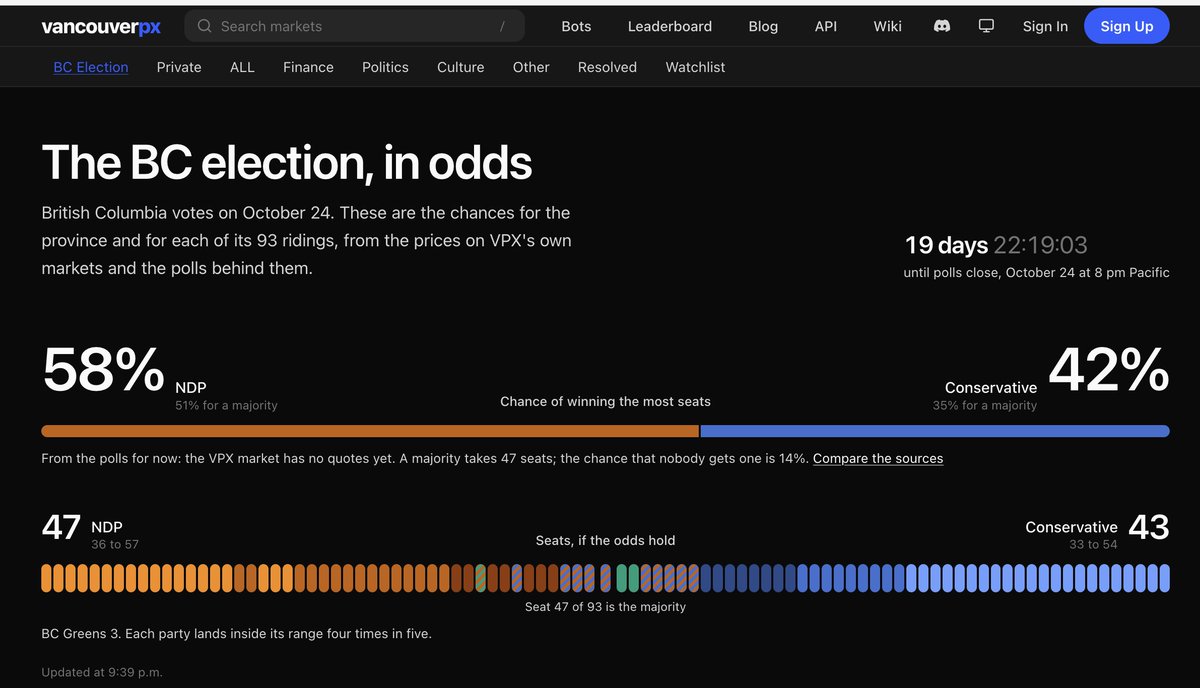Focus the Search markets field
The image size is (1200, 688).
point(354,26)
